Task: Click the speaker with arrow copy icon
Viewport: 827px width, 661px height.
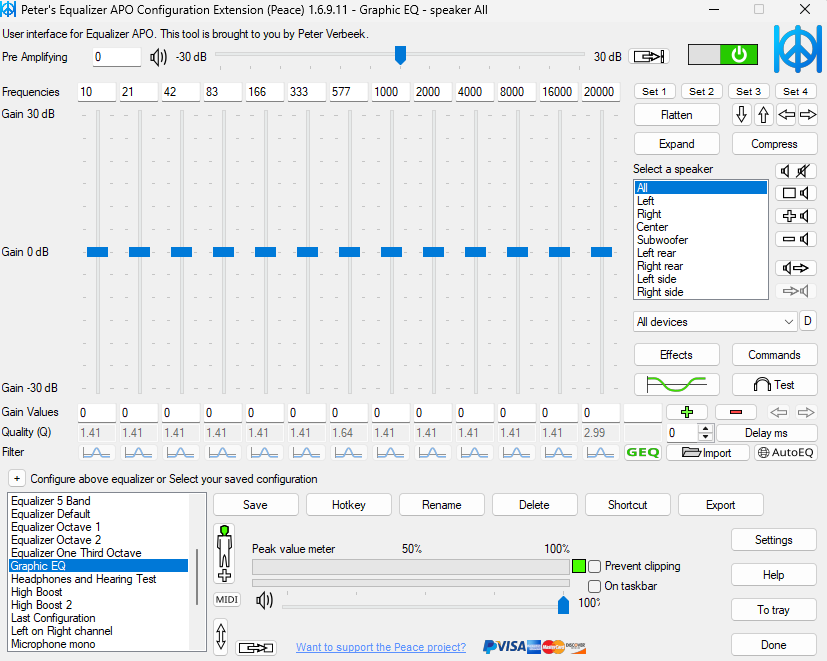Action: pyautogui.click(x=795, y=268)
